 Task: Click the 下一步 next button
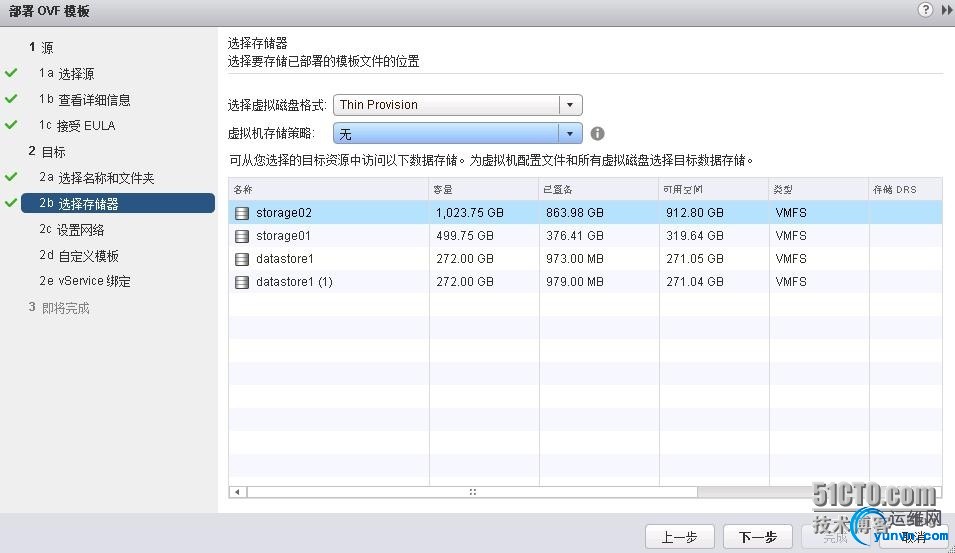pos(758,537)
